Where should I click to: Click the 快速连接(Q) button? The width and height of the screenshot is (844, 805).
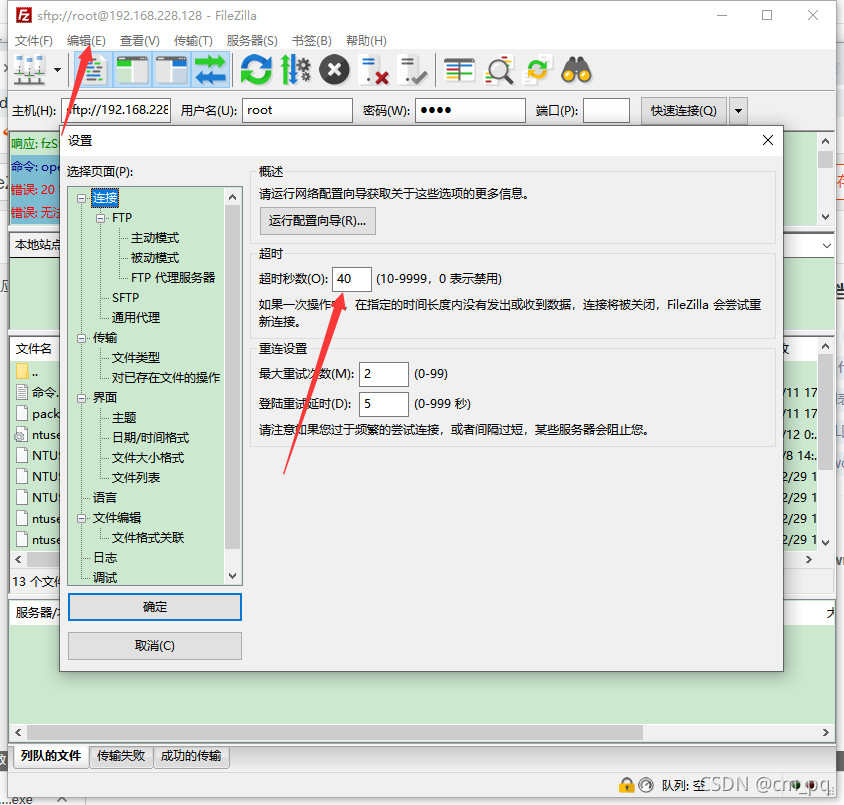(684, 110)
